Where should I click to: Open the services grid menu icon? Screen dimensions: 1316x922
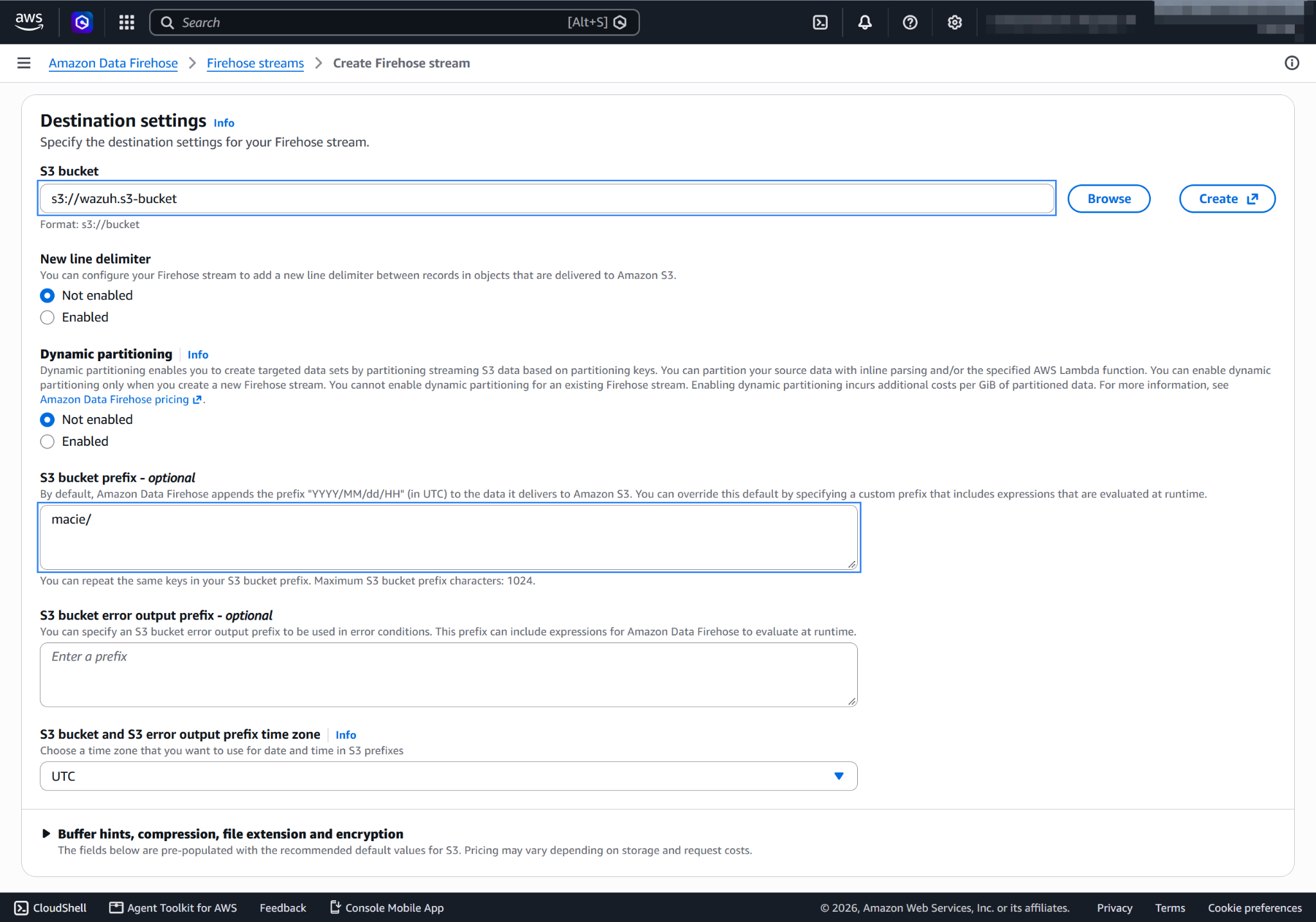tap(127, 22)
